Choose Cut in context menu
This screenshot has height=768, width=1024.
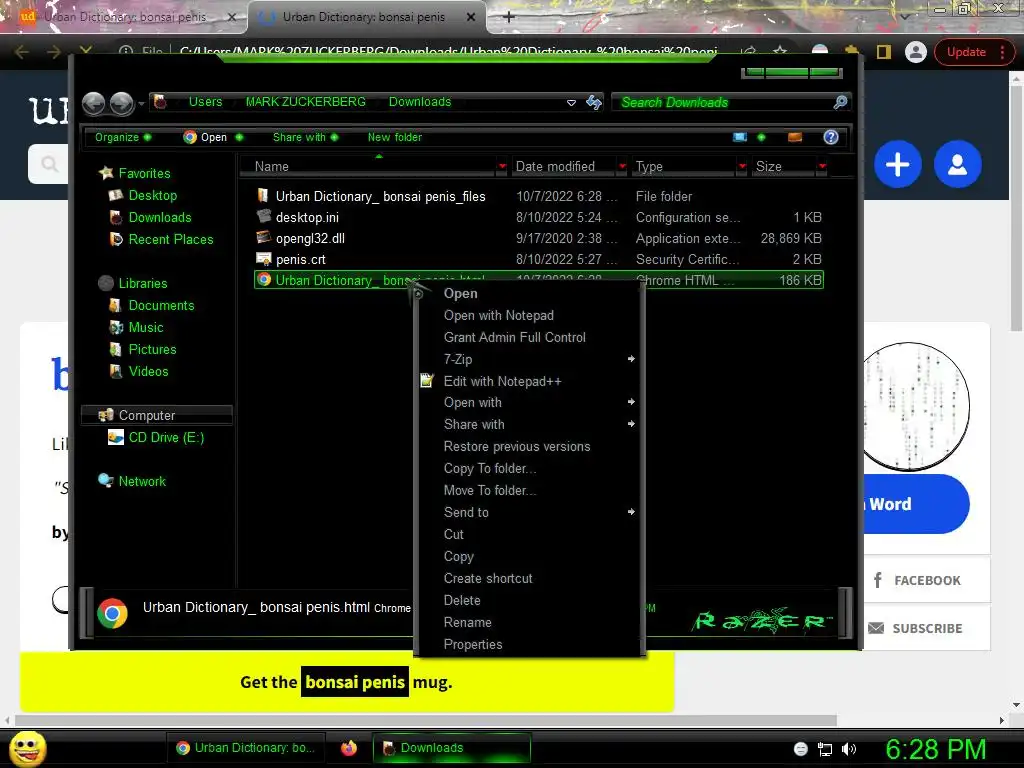530,535
